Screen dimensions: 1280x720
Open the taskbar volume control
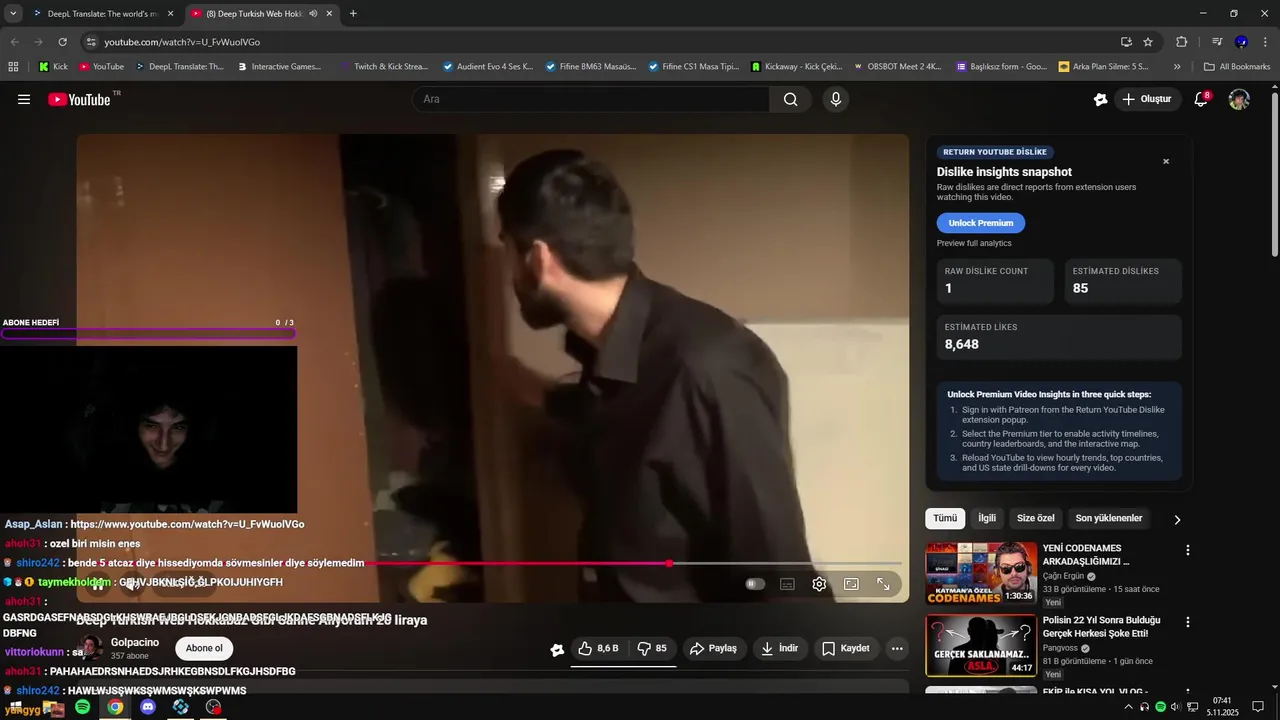point(1175,707)
